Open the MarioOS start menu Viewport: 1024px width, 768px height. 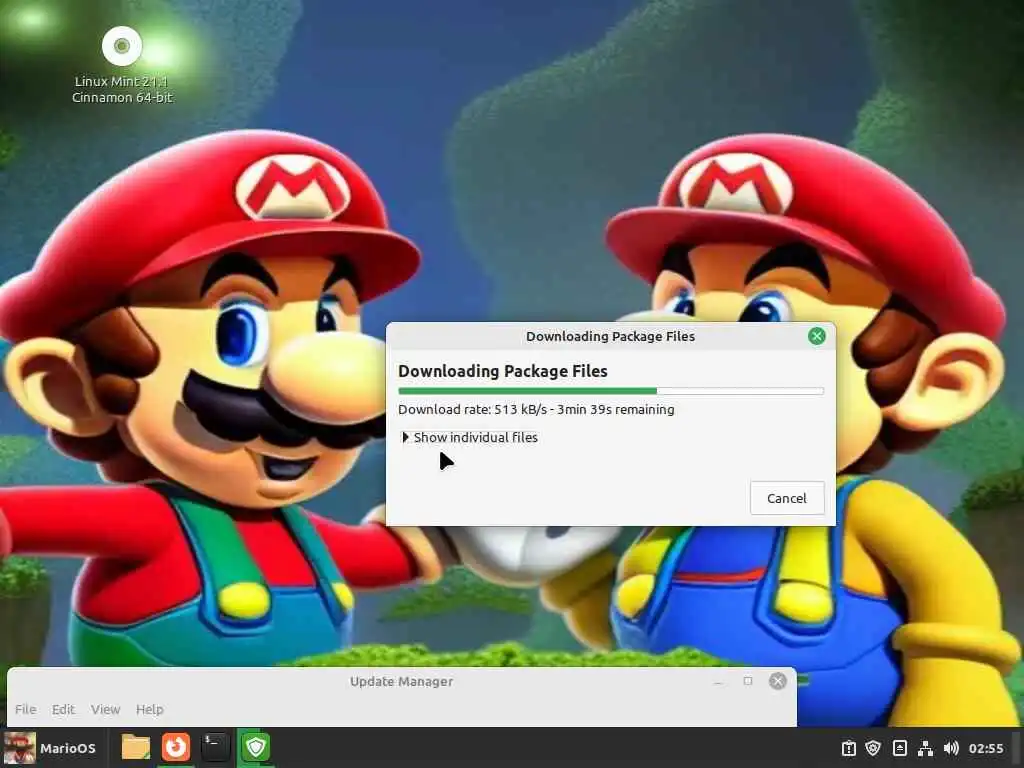tap(50, 748)
